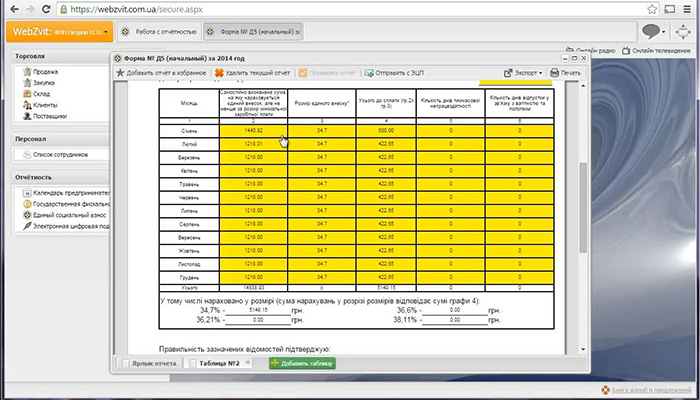Viewport: 700px width, 400px height.
Task: Click the vertical scrollbar thumb of the report
Action: click(x=583, y=208)
